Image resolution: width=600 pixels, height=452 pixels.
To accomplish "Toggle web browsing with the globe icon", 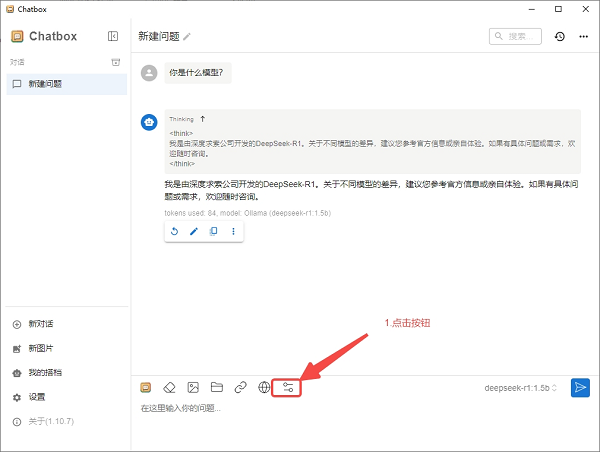I will (264, 388).
